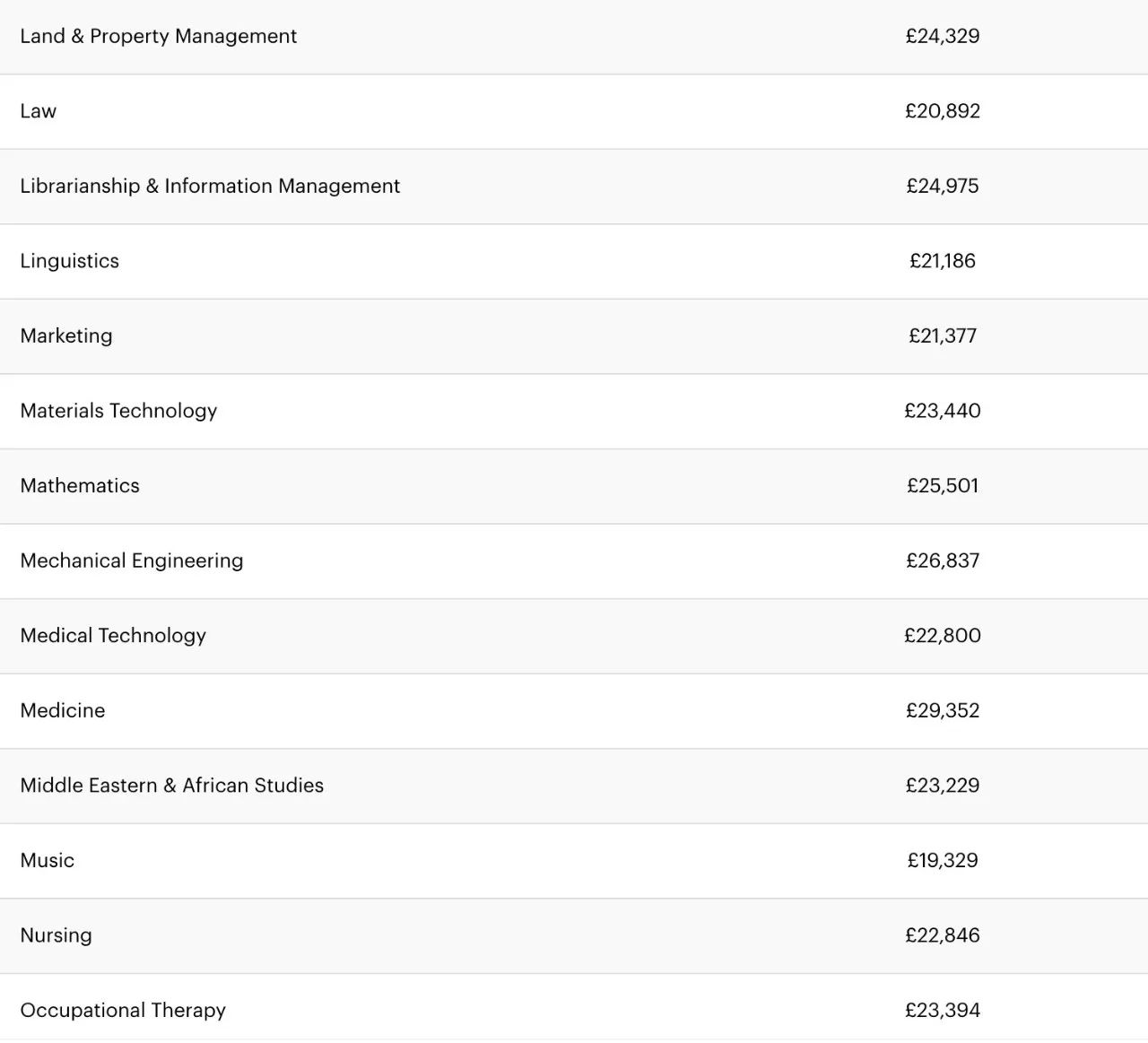The width and height of the screenshot is (1148, 1043).
Task: Click the Medicine subject label
Action: click(63, 710)
